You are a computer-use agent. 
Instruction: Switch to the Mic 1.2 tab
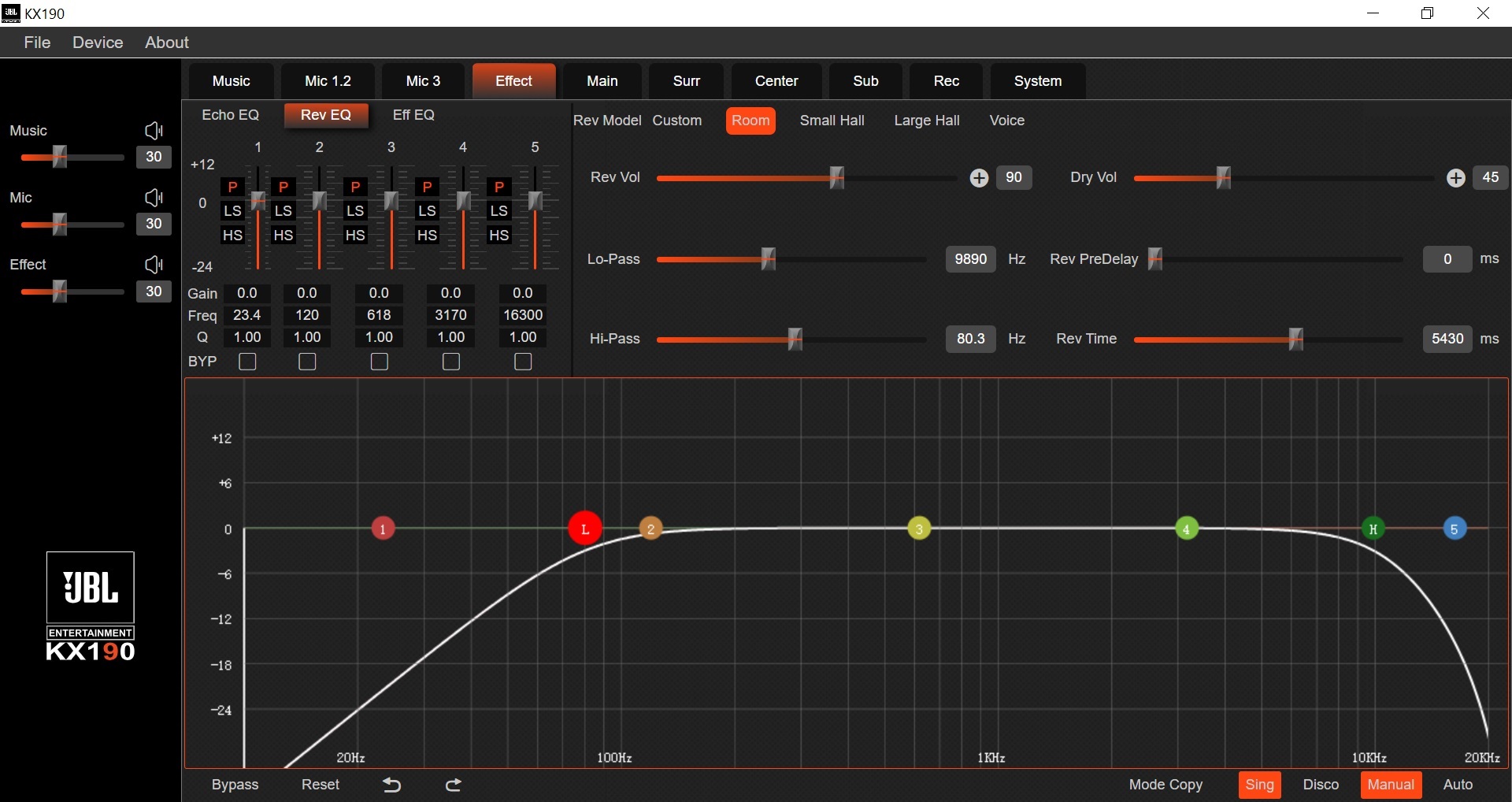click(x=328, y=81)
